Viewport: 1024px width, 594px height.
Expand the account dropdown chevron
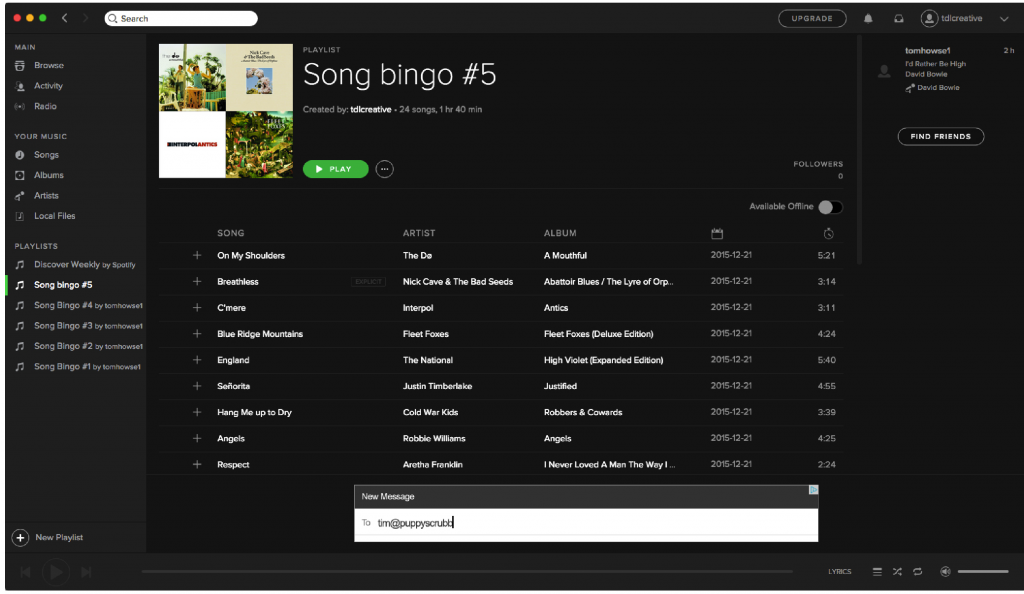click(1004, 19)
